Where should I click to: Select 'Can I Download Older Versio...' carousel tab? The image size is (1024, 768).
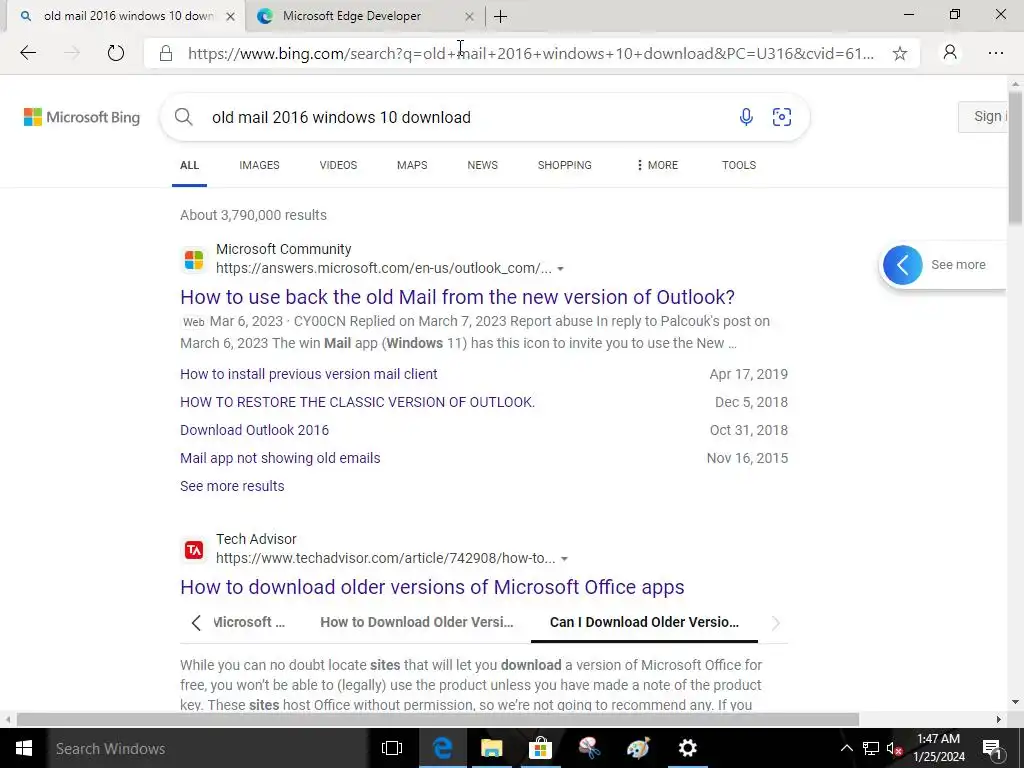pos(645,622)
